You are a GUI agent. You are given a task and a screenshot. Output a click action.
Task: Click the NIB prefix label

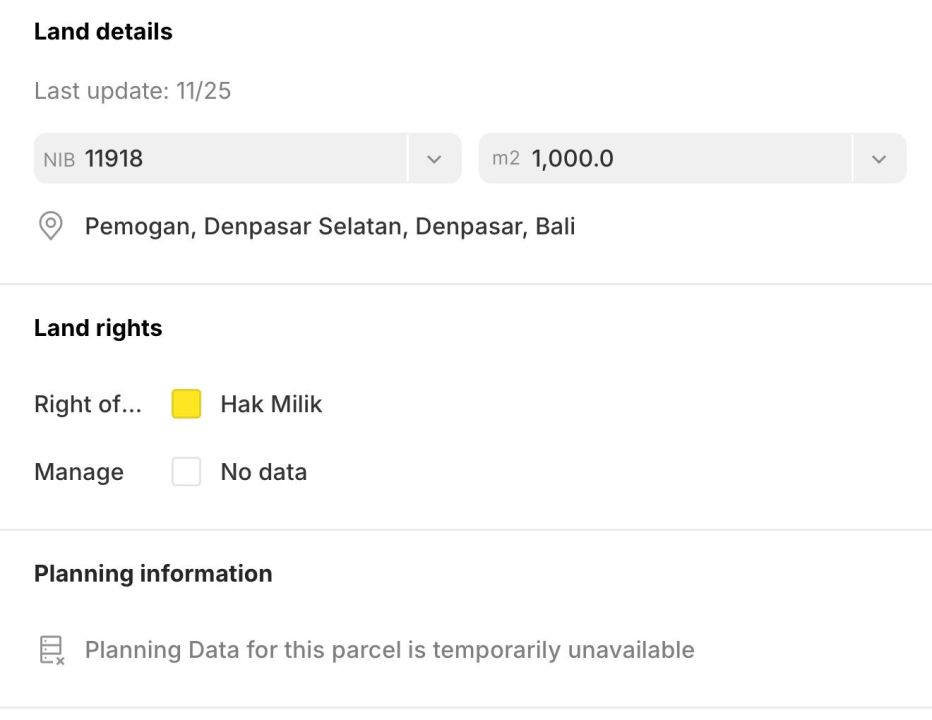coord(59,160)
